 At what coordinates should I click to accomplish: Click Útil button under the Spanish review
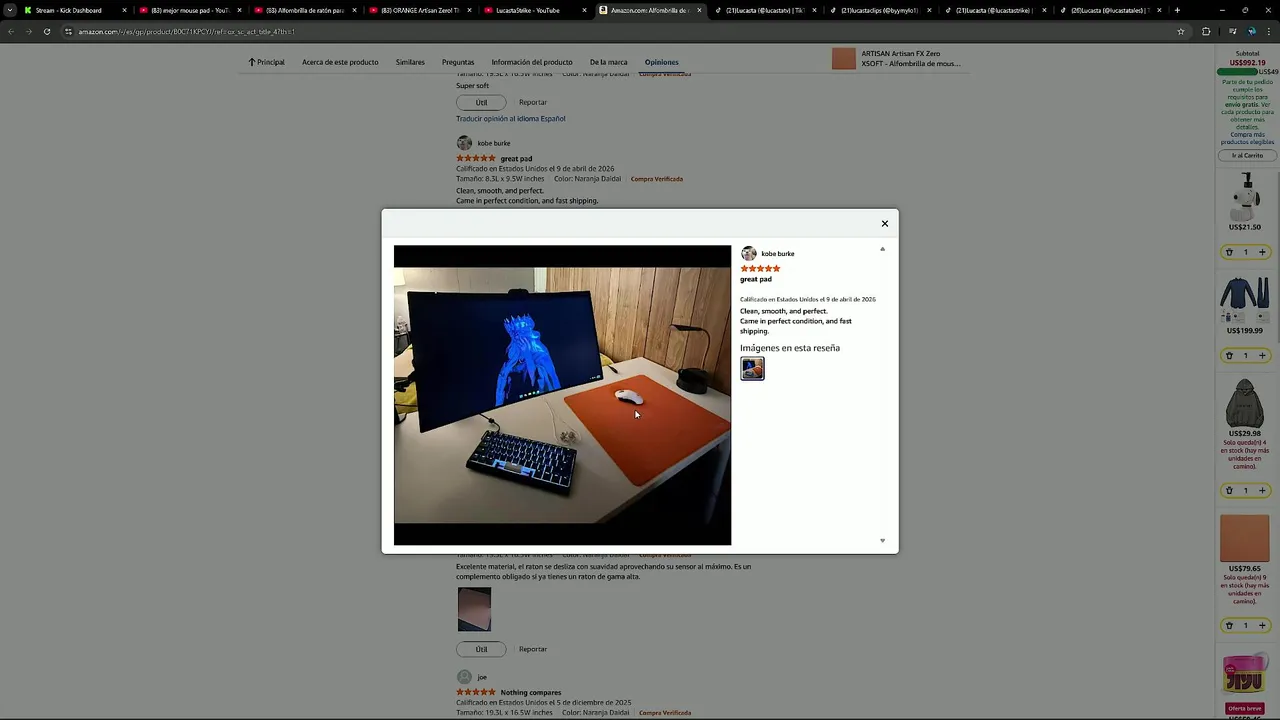(481, 649)
